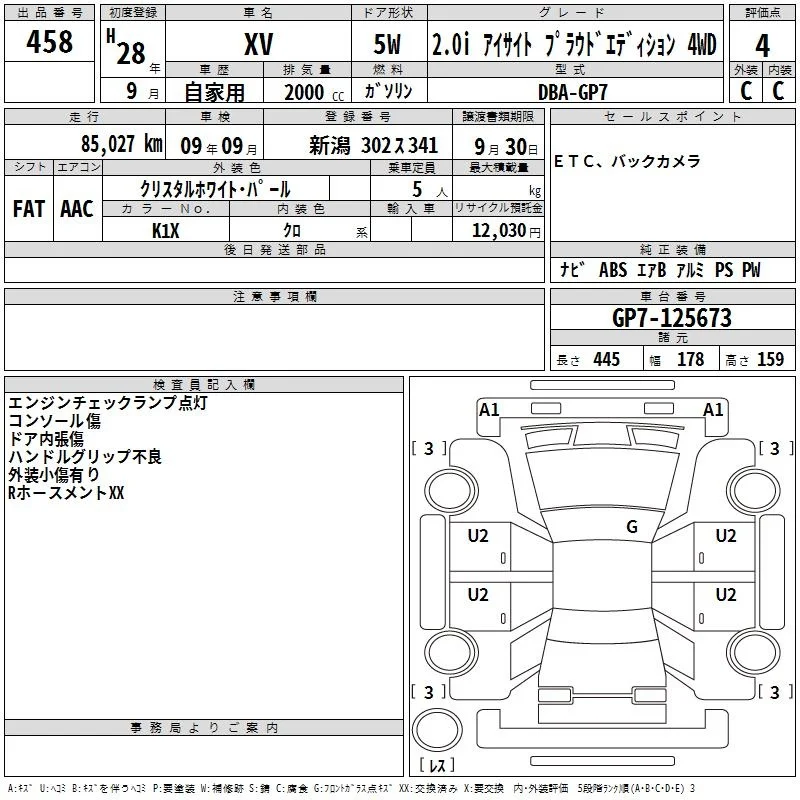Click the note 外装小傷有り
This screenshot has width=800, height=800.
[54, 474]
